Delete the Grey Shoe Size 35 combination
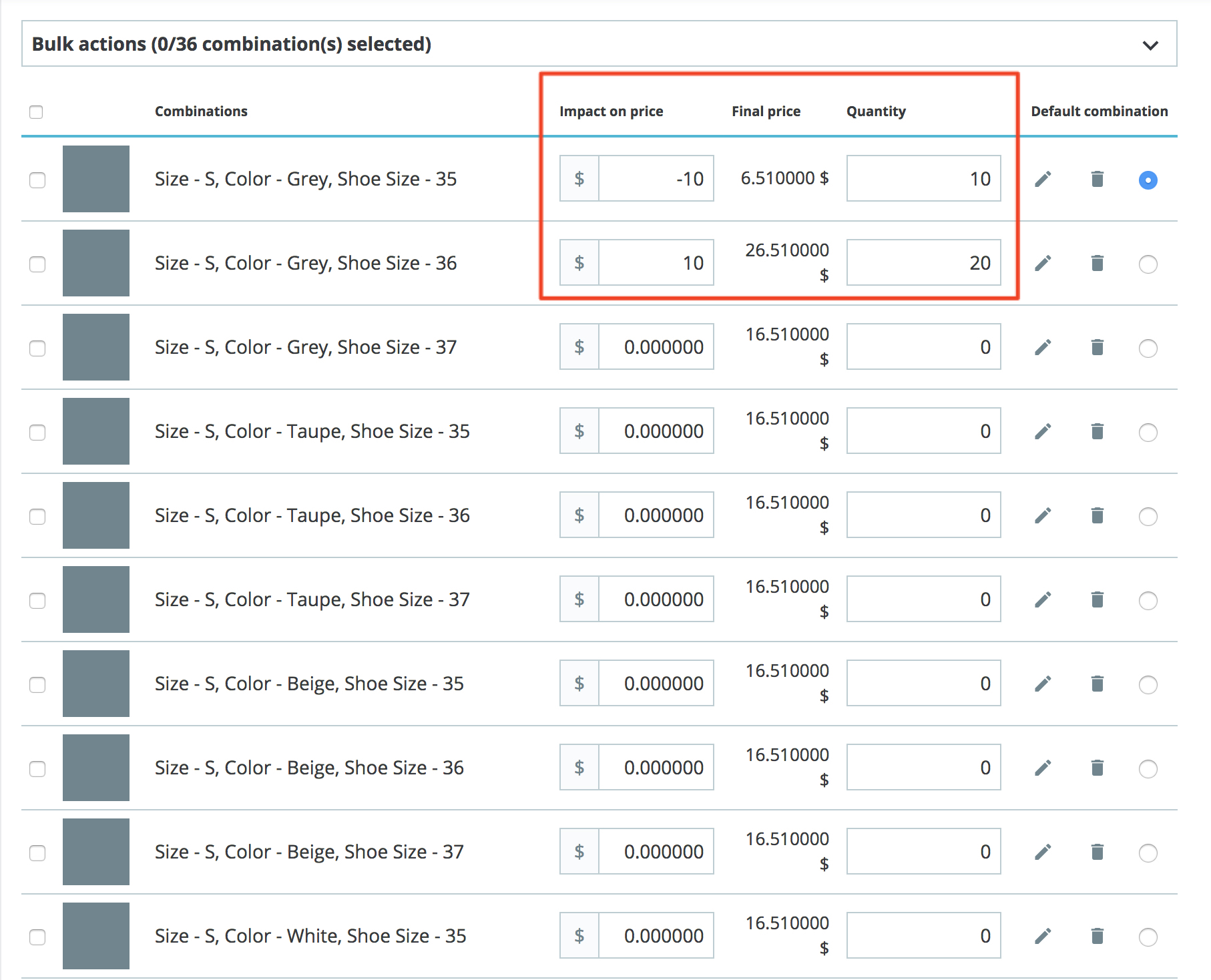Image resolution: width=1211 pixels, height=980 pixels. (x=1097, y=179)
